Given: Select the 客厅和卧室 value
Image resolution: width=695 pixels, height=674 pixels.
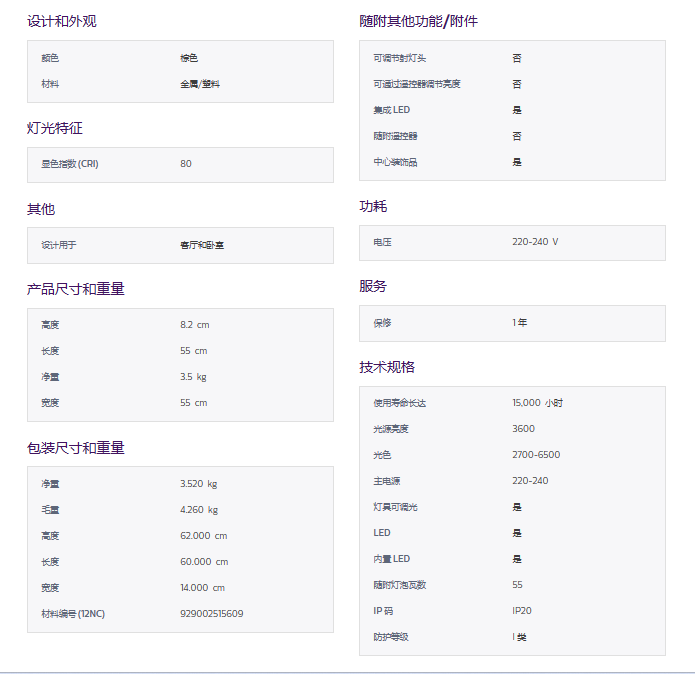Looking at the screenshot, I should [x=202, y=245].
